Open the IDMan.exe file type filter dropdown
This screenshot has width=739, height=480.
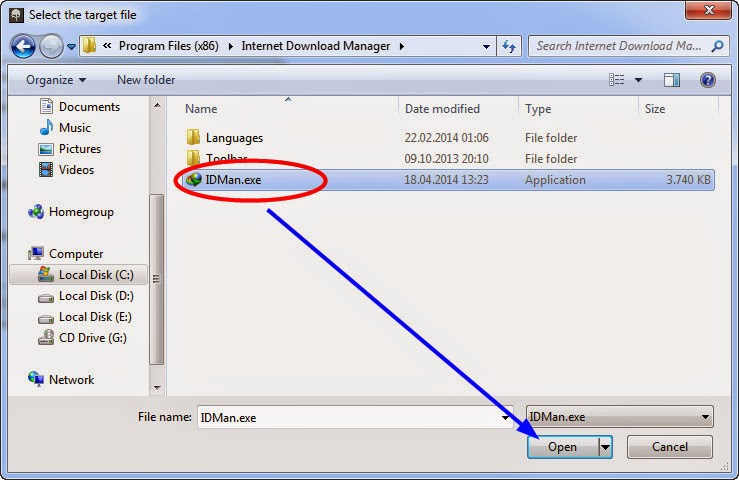pyautogui.click(x=619, y=417)
